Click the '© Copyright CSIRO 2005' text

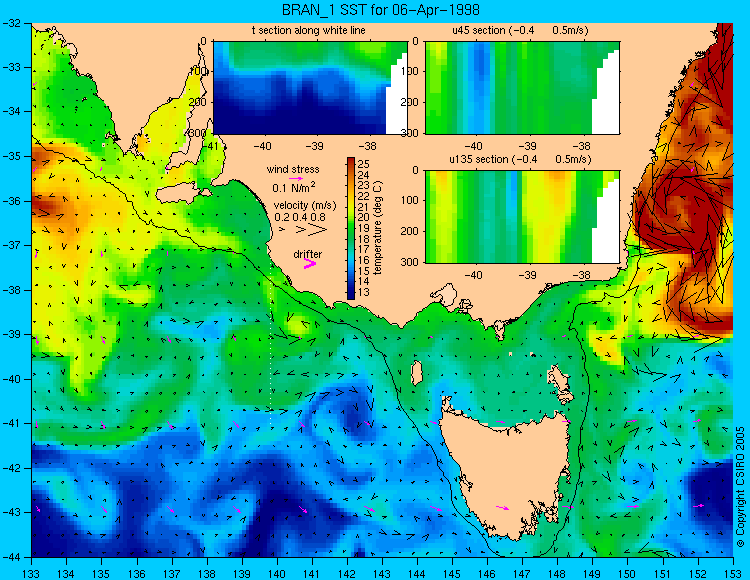(x=740, y=486)
